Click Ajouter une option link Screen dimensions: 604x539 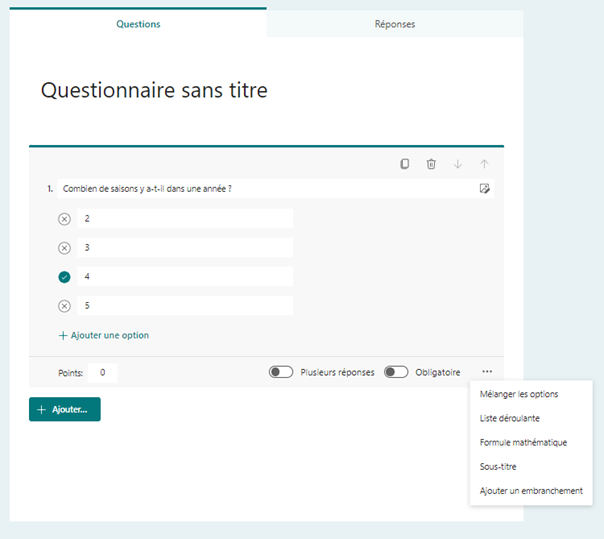(x=104, y=335)
